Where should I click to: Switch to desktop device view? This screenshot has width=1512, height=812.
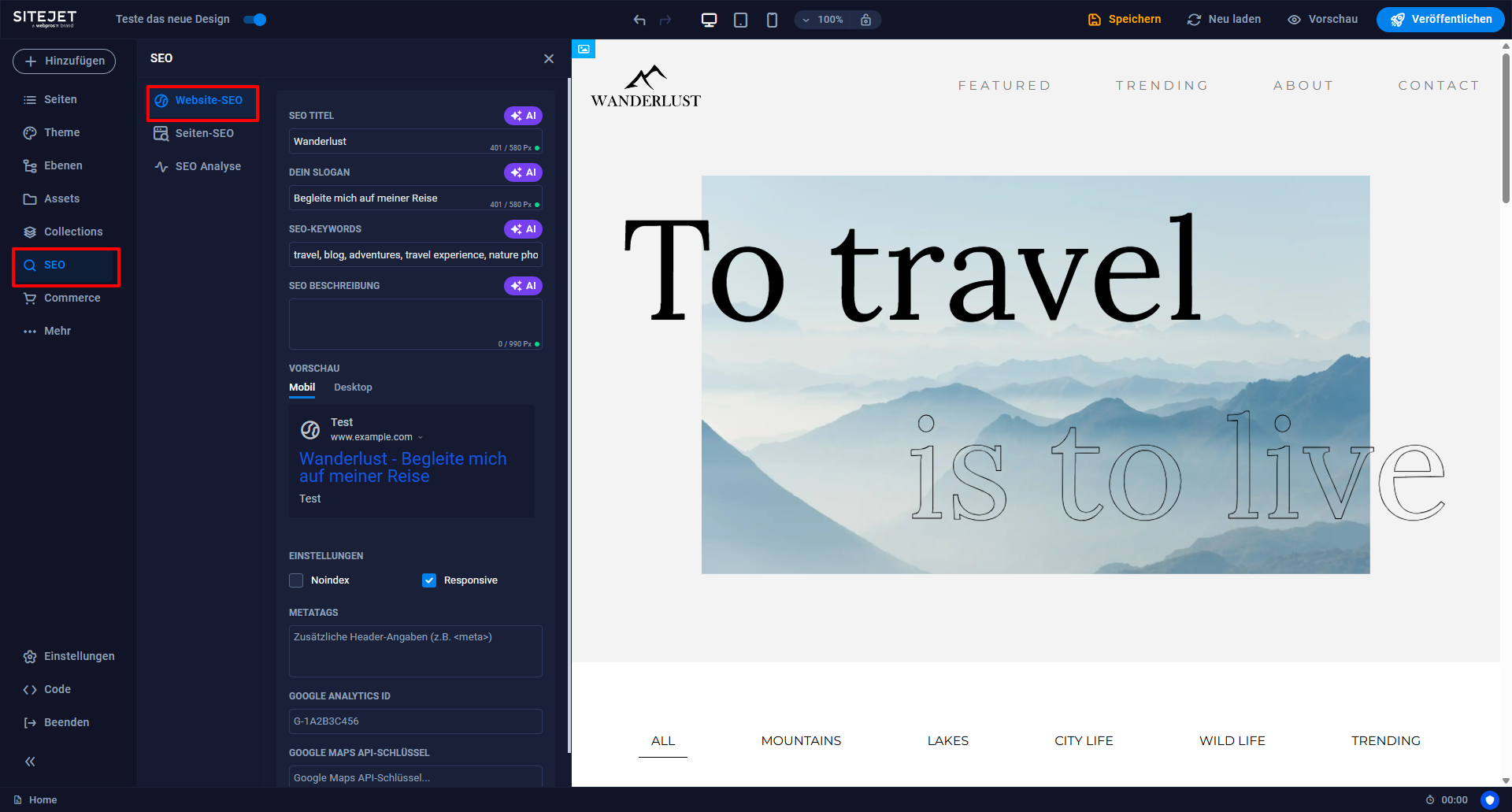(x=709, y=20)
